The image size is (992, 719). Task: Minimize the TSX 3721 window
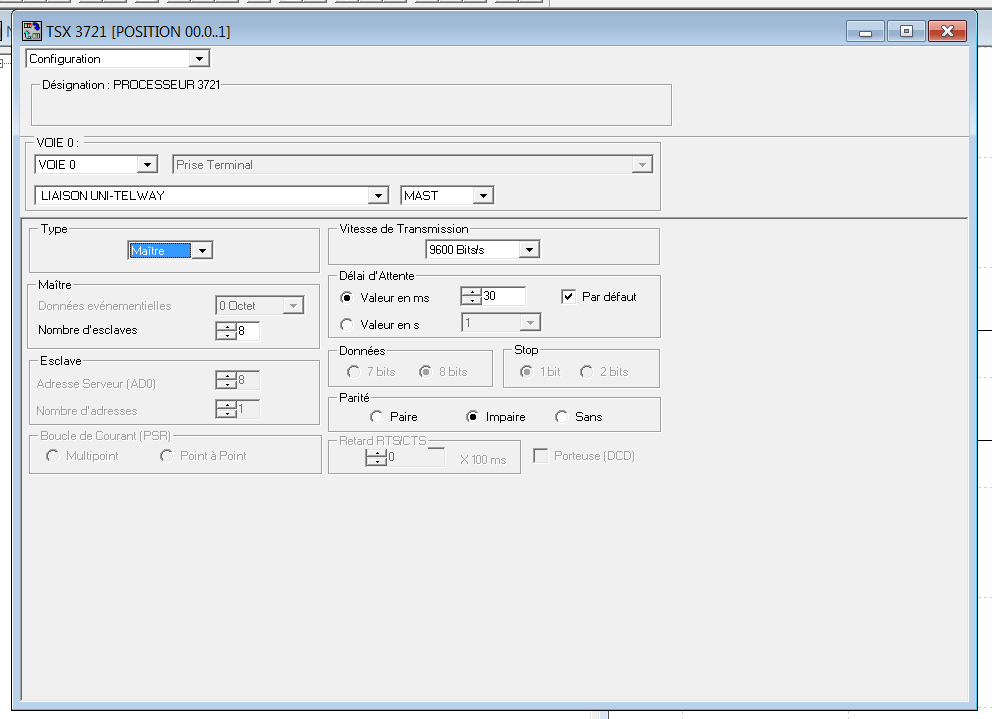point(865,32)
